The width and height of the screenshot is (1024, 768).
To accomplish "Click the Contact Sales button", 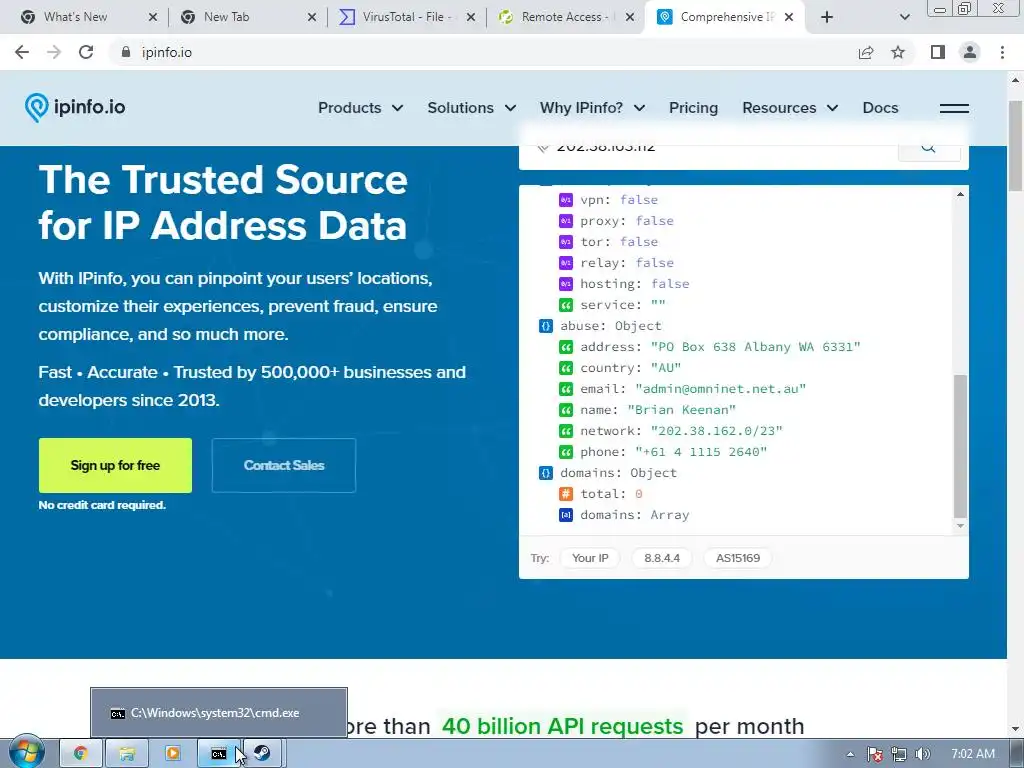I will (x=283, y=465).
